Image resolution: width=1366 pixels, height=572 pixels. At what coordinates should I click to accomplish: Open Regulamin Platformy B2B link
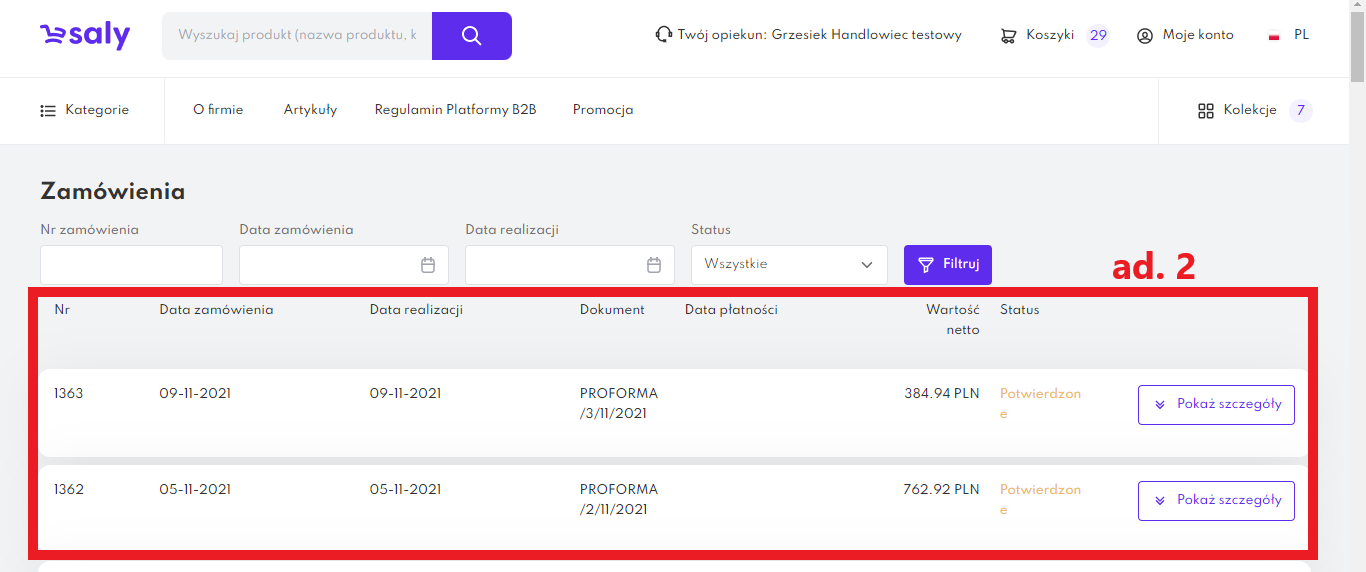click(x=455, y=110)
